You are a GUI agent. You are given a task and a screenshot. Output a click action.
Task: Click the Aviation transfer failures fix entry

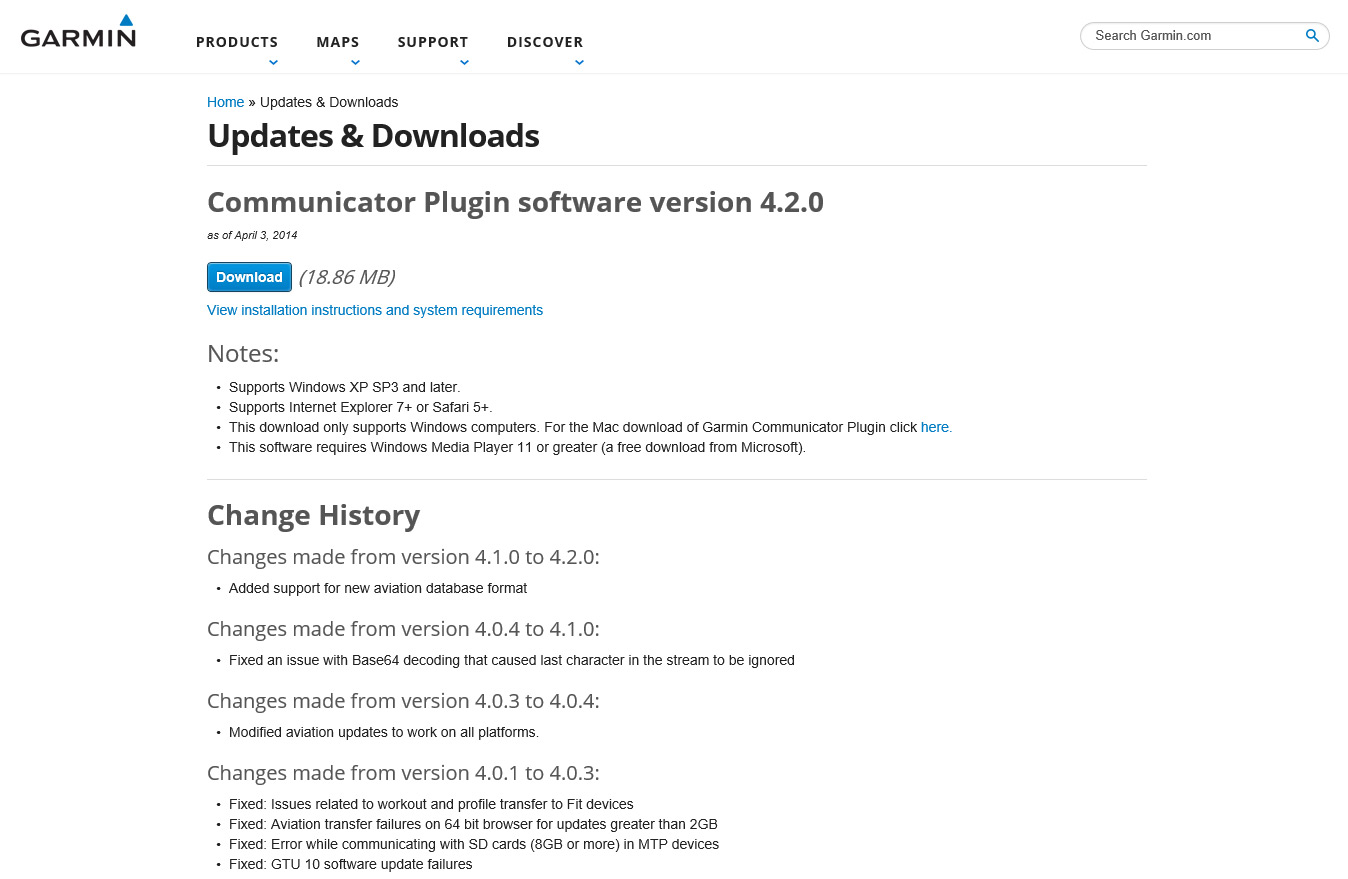click(473, 824)
